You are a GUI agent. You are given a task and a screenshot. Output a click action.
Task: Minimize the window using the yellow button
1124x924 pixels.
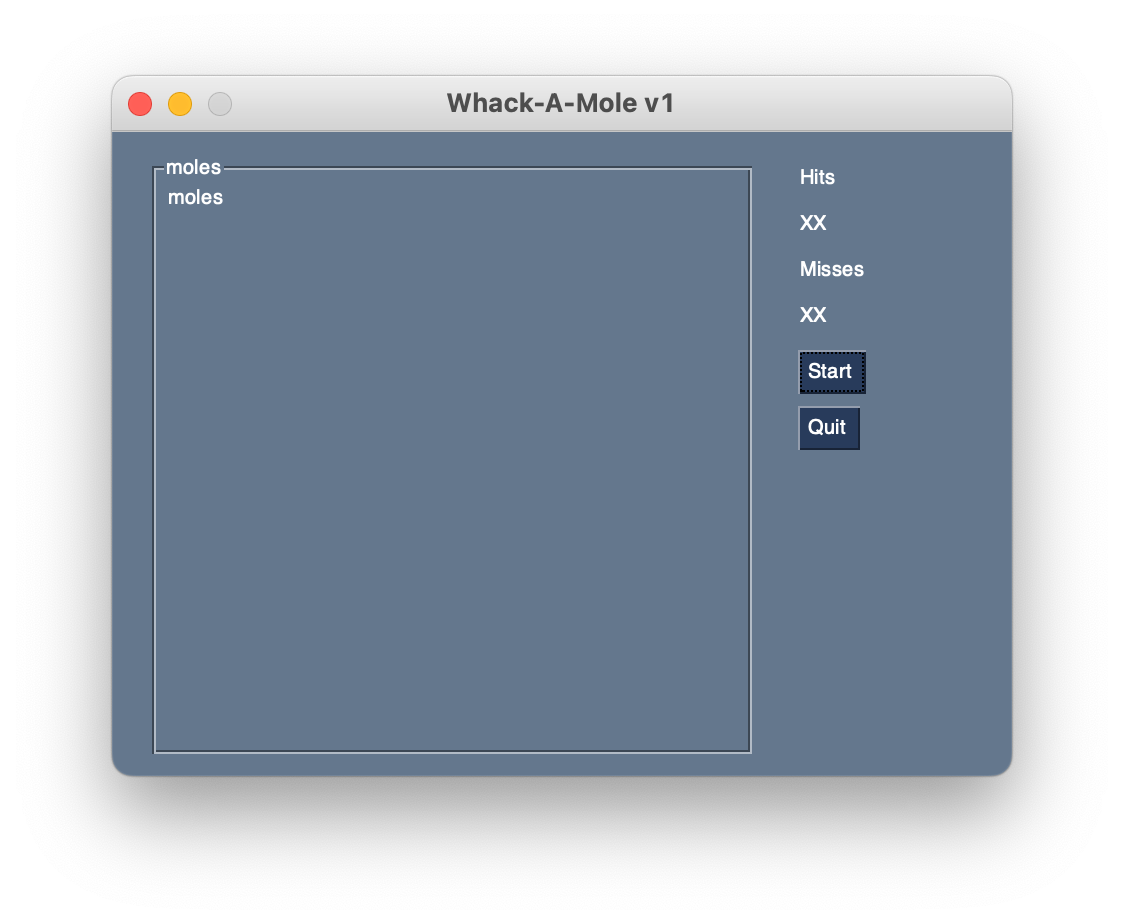(x=180, y=104)
